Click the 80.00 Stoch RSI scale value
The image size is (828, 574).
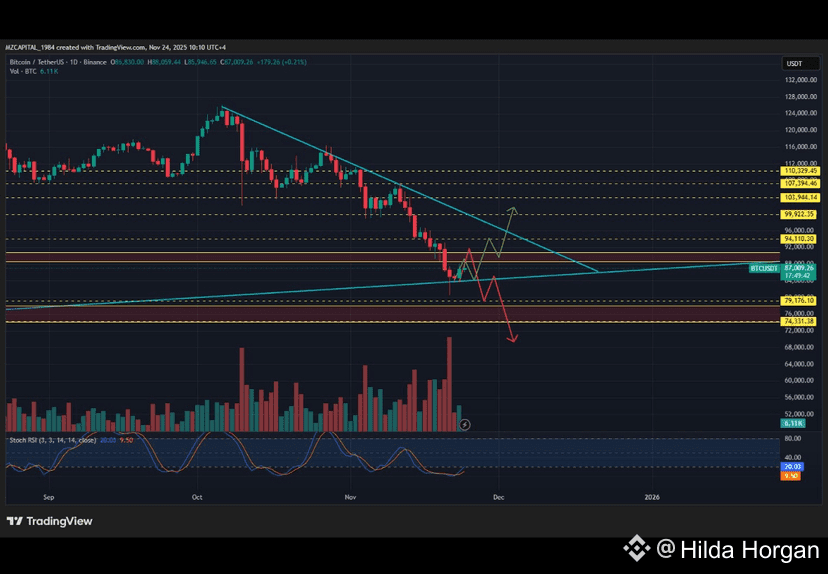click(793, 439)
